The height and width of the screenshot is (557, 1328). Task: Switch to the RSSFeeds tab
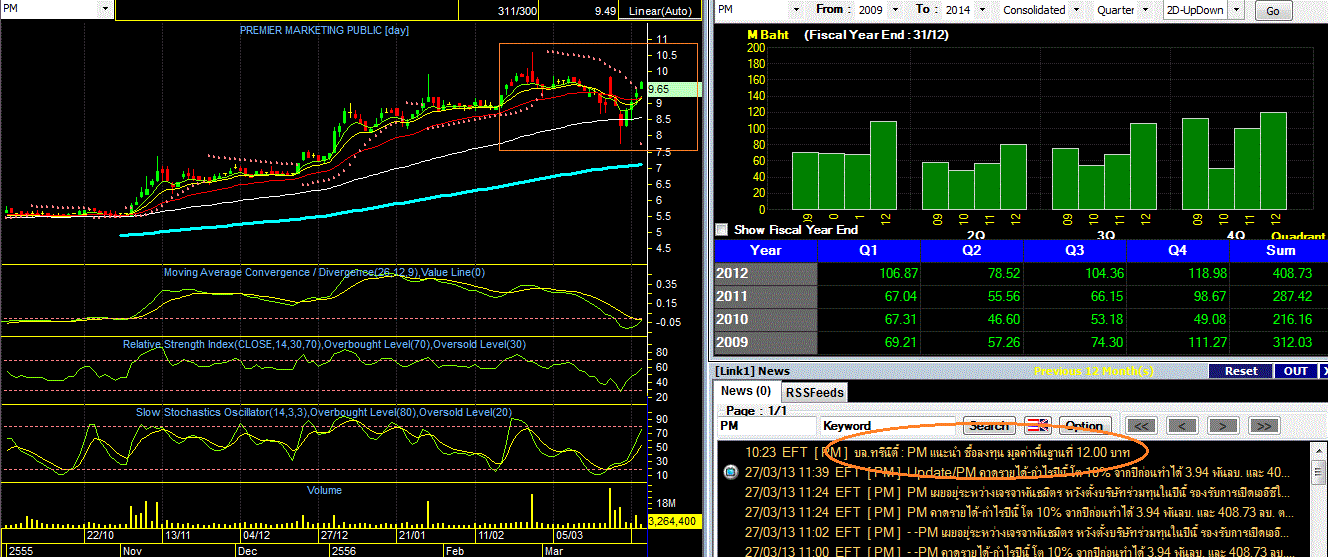(x=813, y=392)
